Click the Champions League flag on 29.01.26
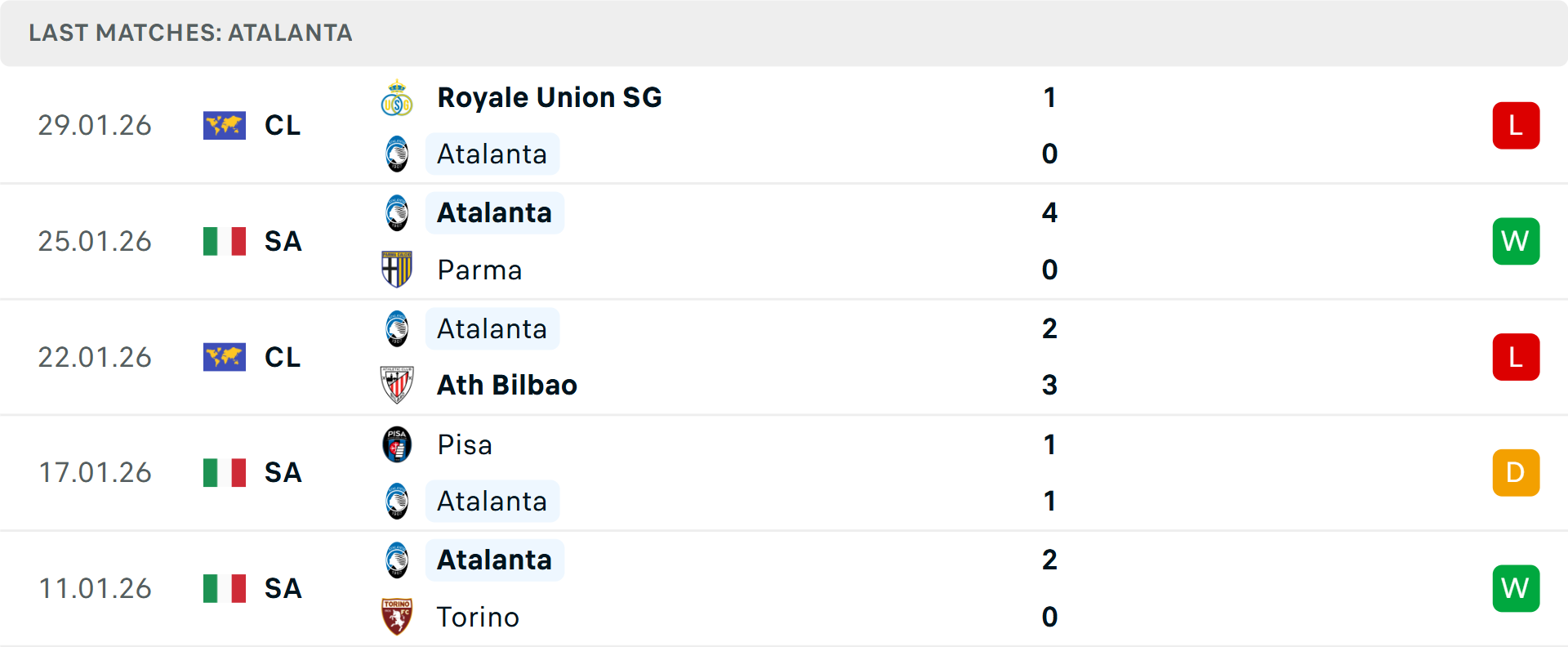The width and height of the screenshot is (1568, 647). click(225, 126)
